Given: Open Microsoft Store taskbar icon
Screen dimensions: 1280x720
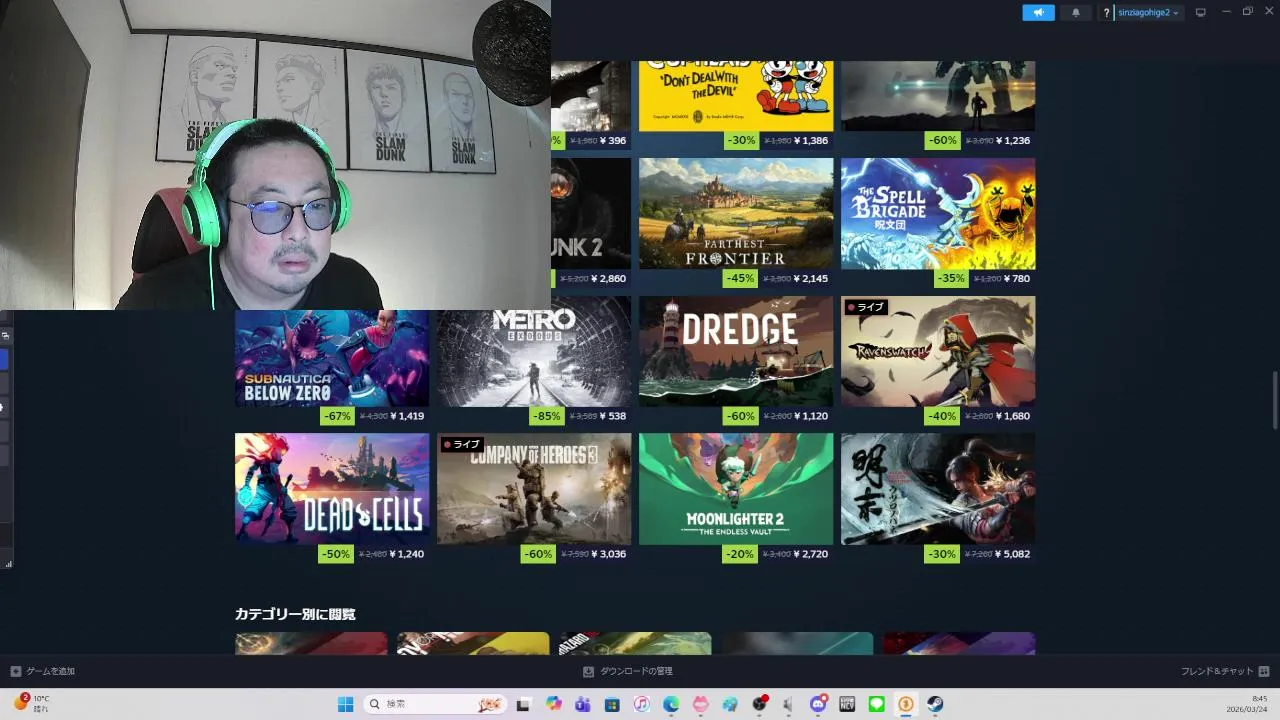Looking at the screenshot, I should pyautogui.click(x=612, y=704).
